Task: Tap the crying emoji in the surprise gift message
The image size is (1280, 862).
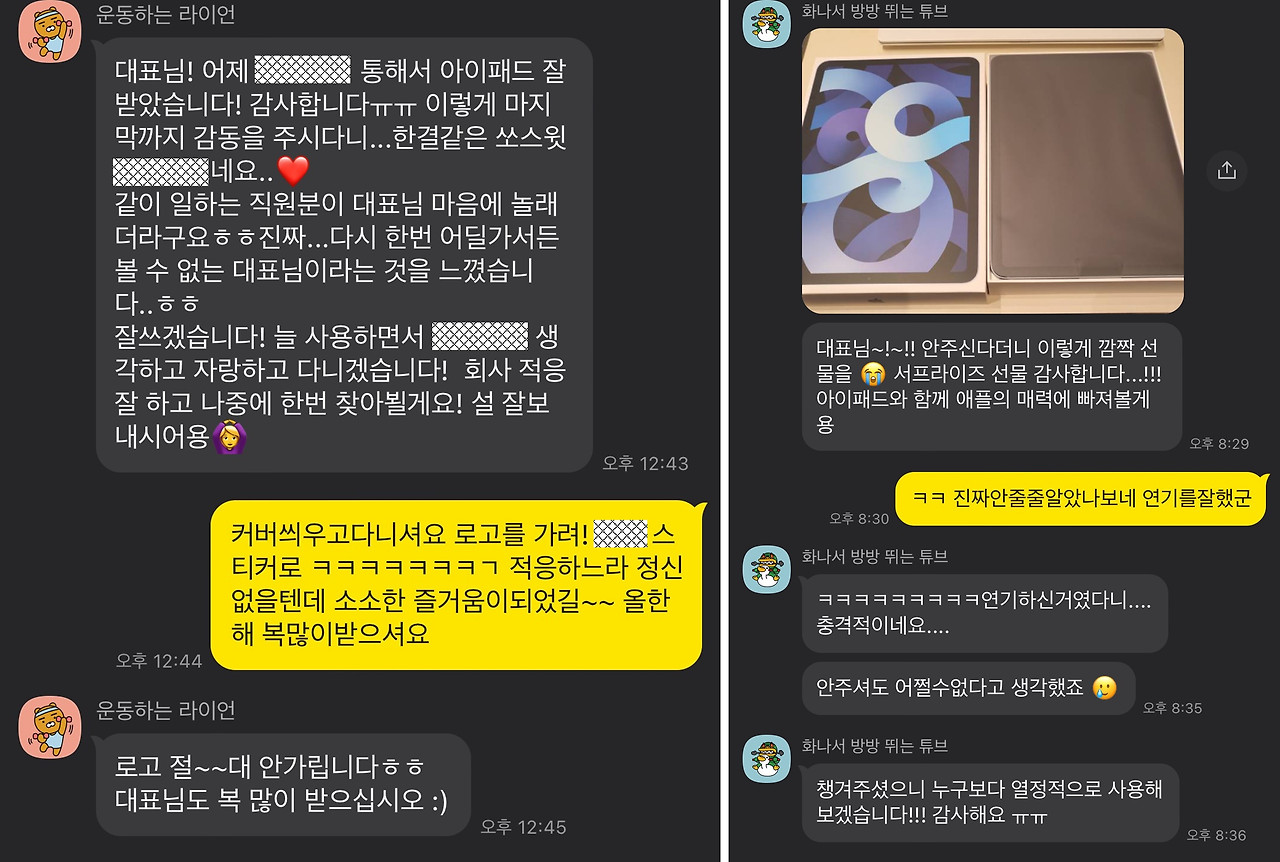Action: (872, 374)
